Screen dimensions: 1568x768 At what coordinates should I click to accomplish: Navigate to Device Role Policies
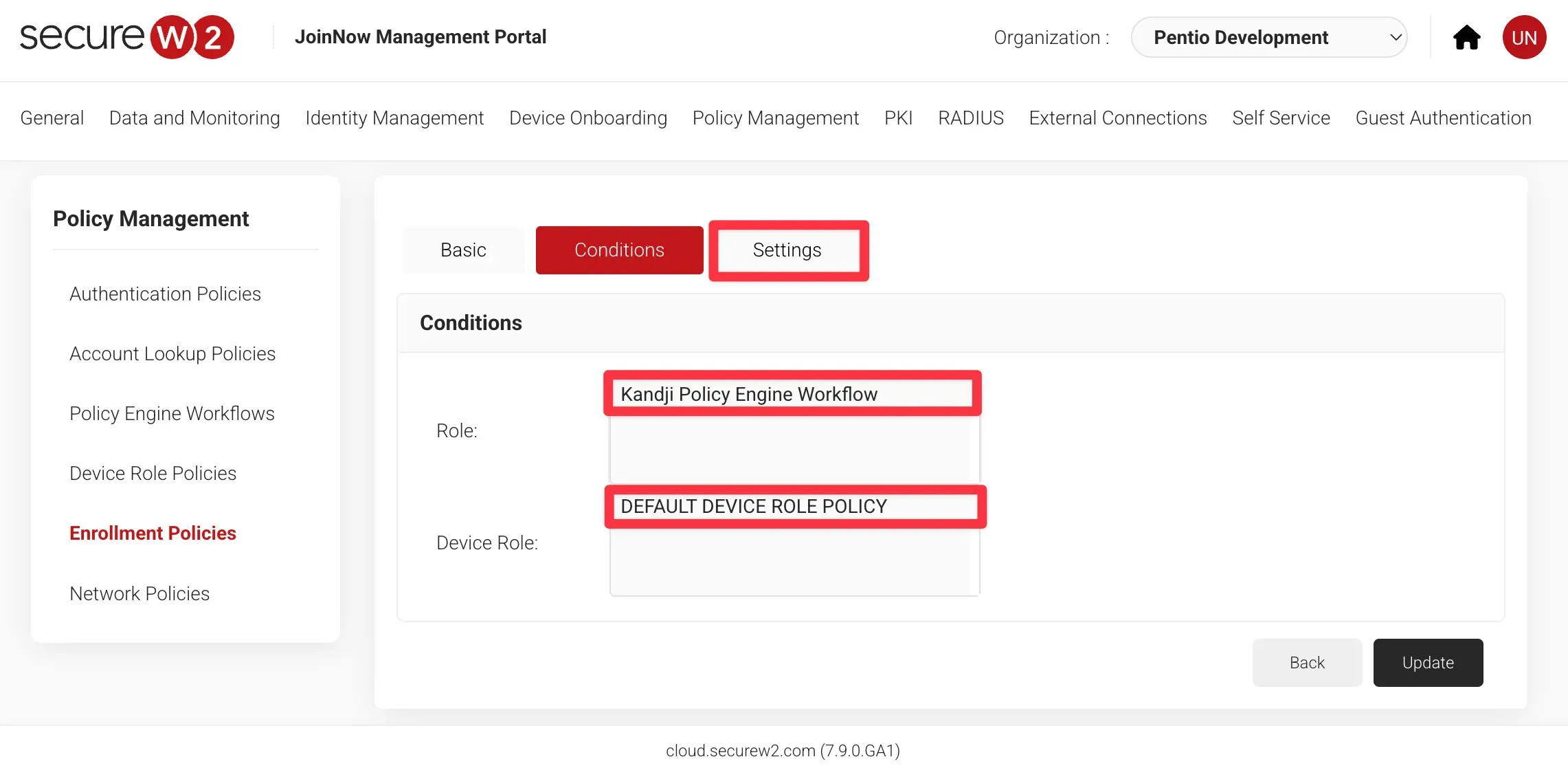click(x=153, y=473)
